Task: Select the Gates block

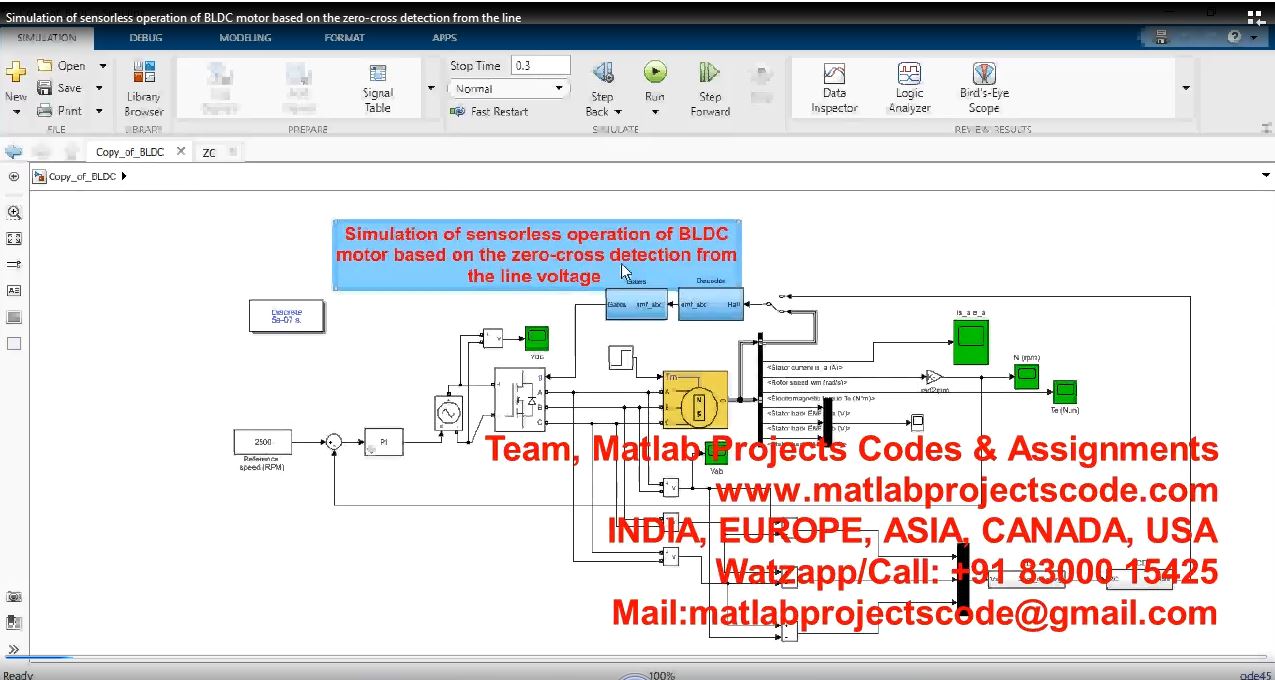Action: (x=636, y=304)
